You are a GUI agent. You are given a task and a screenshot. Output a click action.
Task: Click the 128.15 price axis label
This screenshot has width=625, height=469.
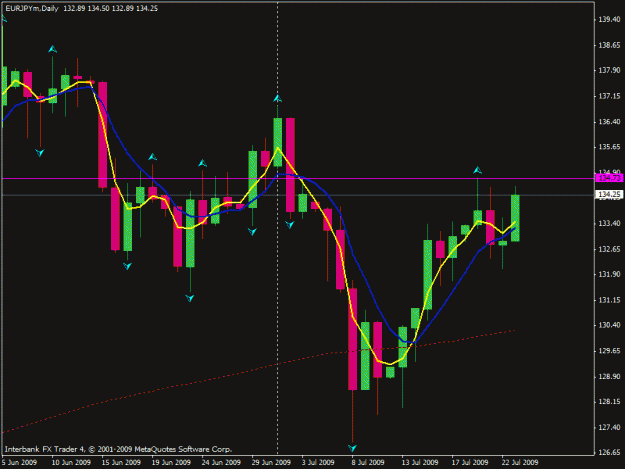(x=609, y=402)
